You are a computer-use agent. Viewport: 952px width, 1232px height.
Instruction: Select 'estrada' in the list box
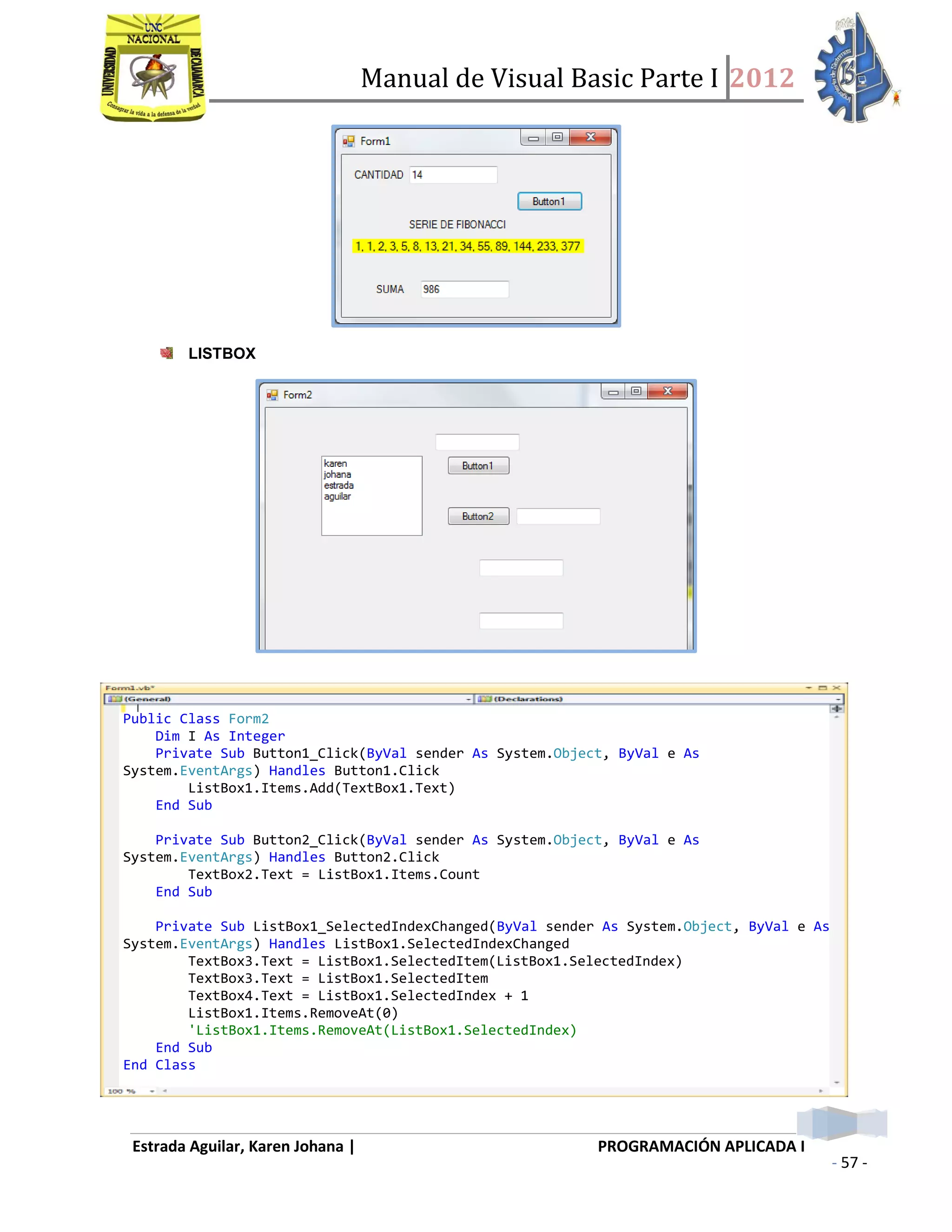tap(339, 485)
